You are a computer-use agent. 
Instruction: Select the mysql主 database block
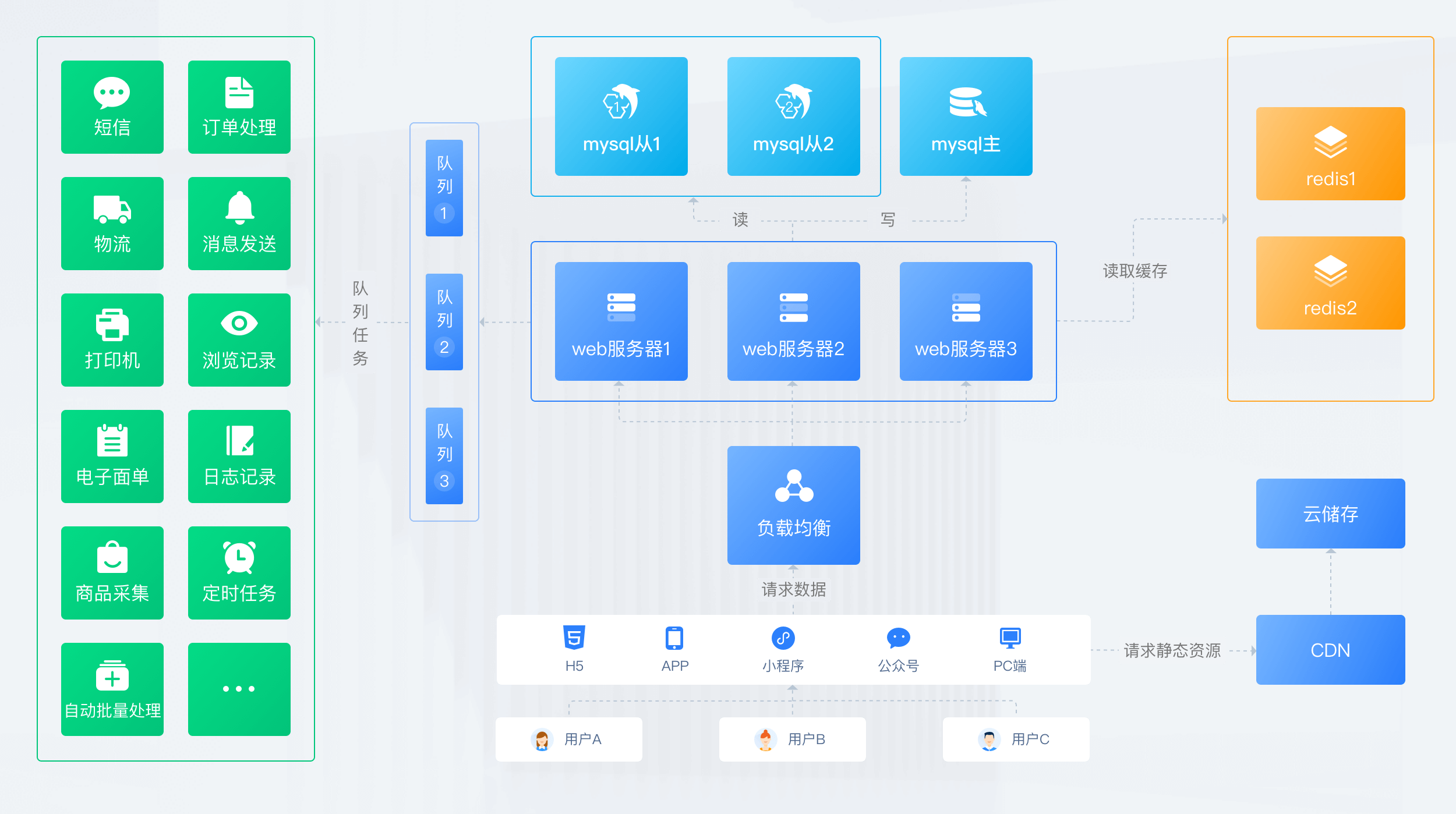[966, 116]
